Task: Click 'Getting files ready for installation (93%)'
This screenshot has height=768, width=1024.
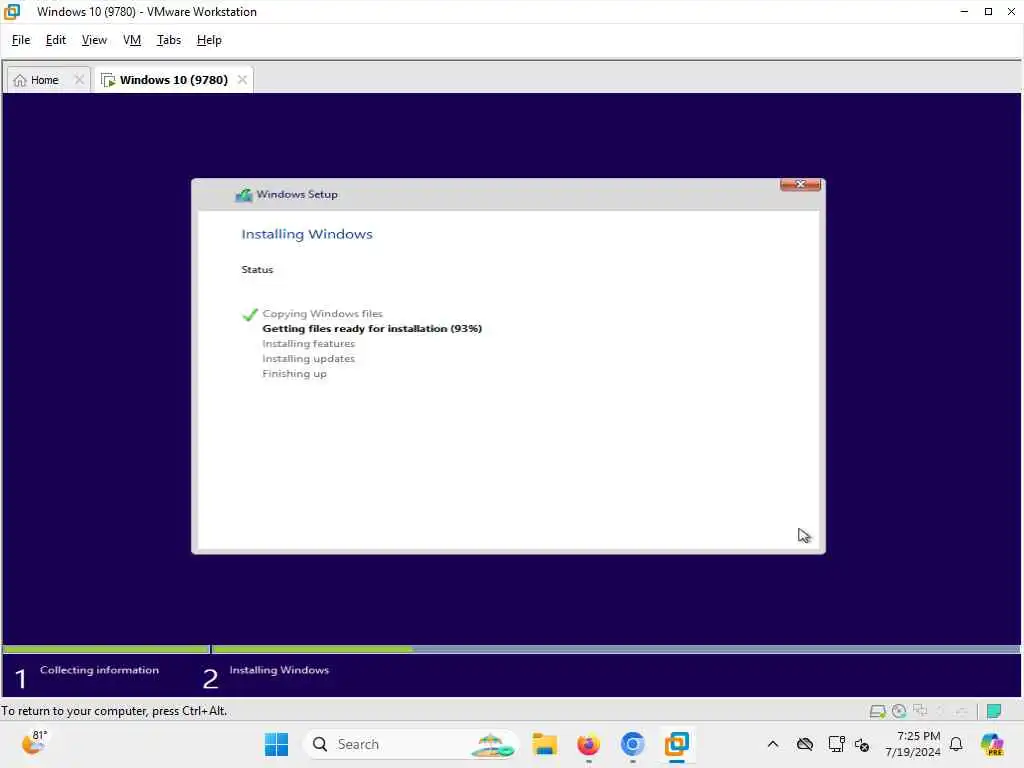Action: coord(372,328)
